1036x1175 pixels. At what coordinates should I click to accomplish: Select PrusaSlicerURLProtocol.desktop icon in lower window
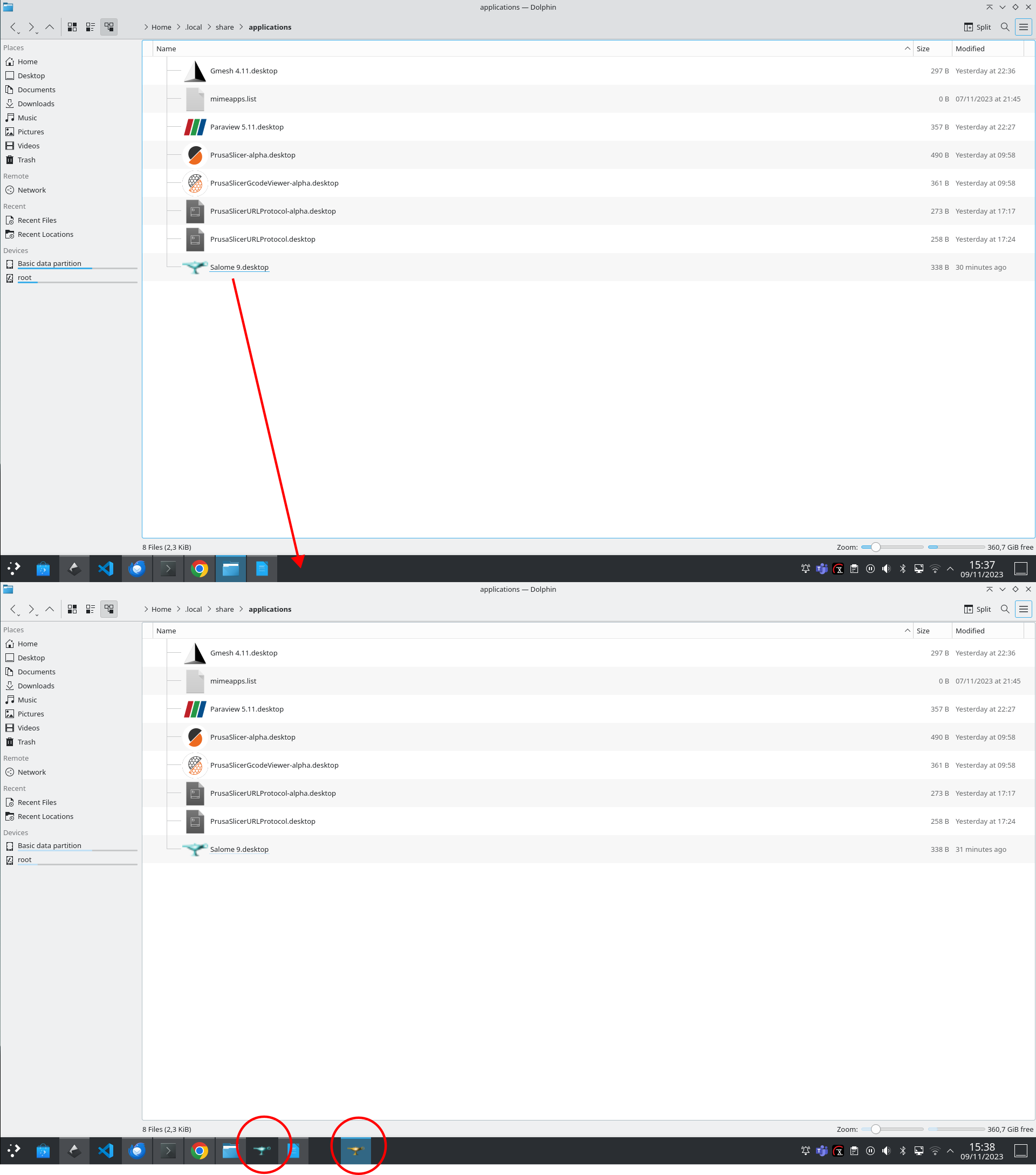coord(195,822)
